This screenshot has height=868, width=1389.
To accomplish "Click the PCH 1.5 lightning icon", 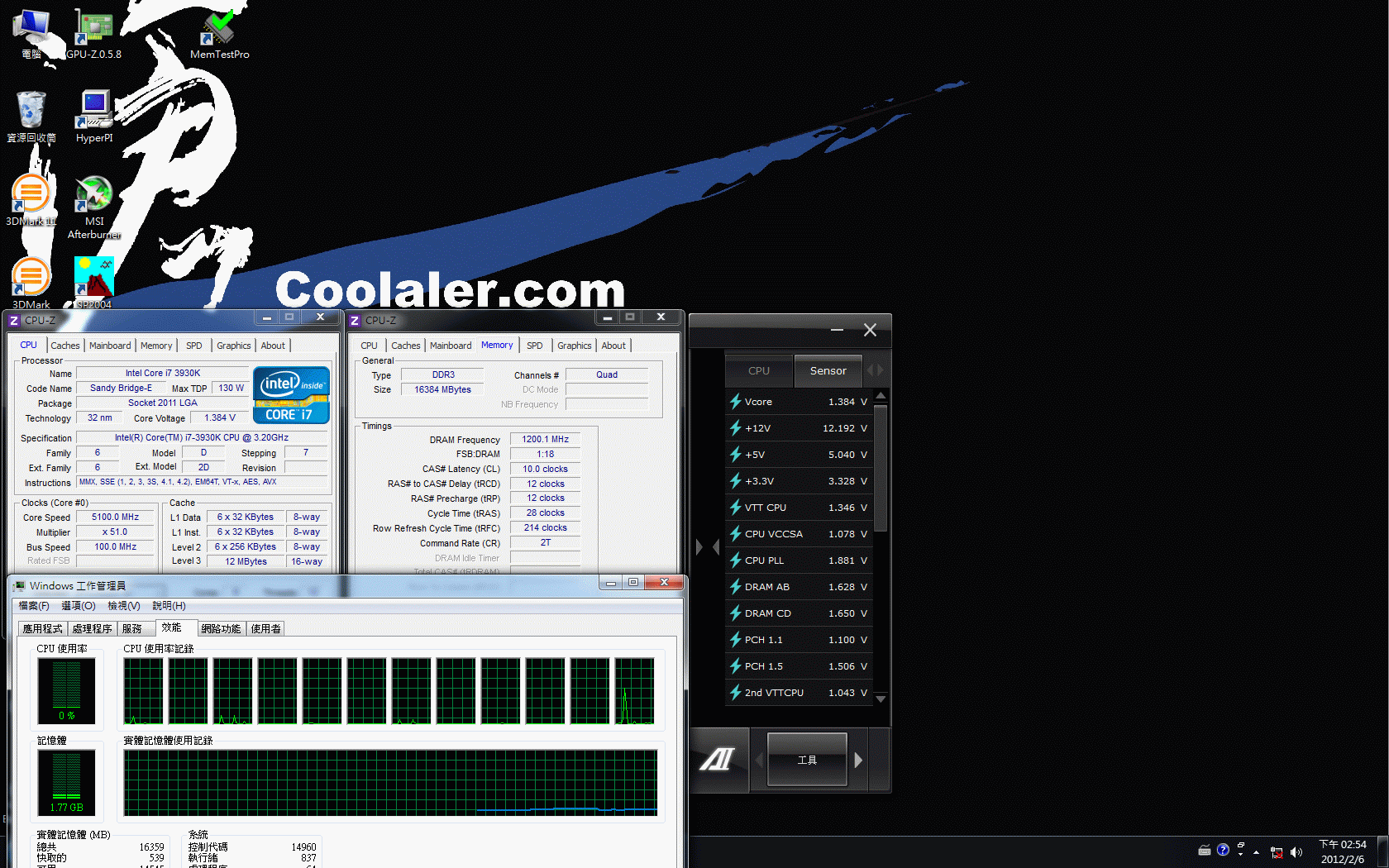I will [735, 666].
